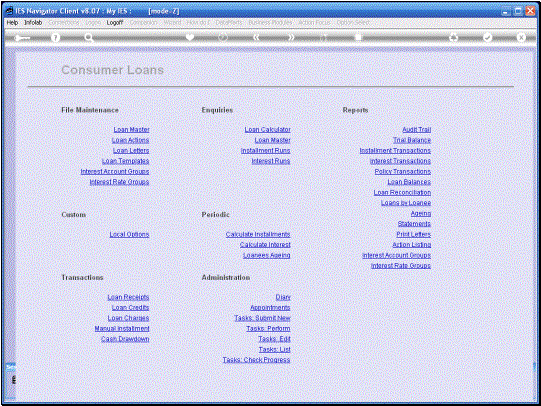Select the Logoff menu item
The height and width of the screenshot is (406, 541).
115,23
